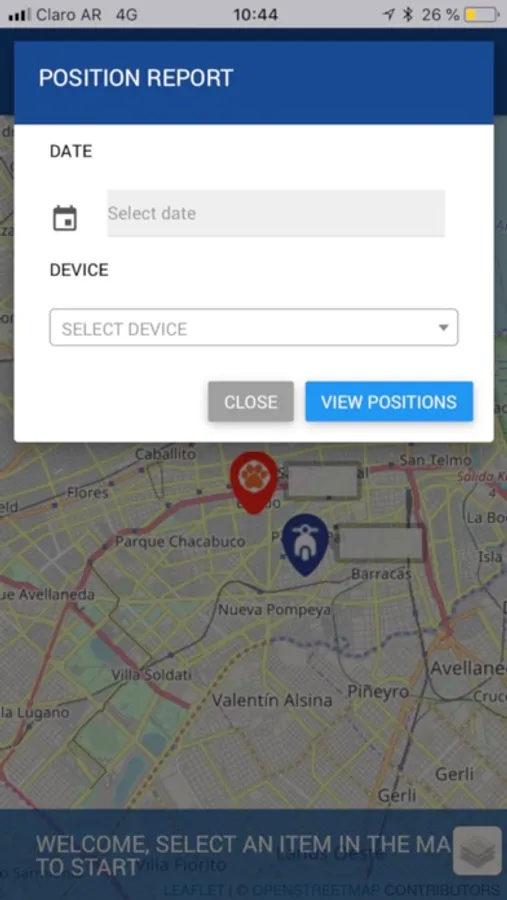This screenshot has height=900, width=507.
Task: Tap the battery icon in status bar
Action: point(482,14)
